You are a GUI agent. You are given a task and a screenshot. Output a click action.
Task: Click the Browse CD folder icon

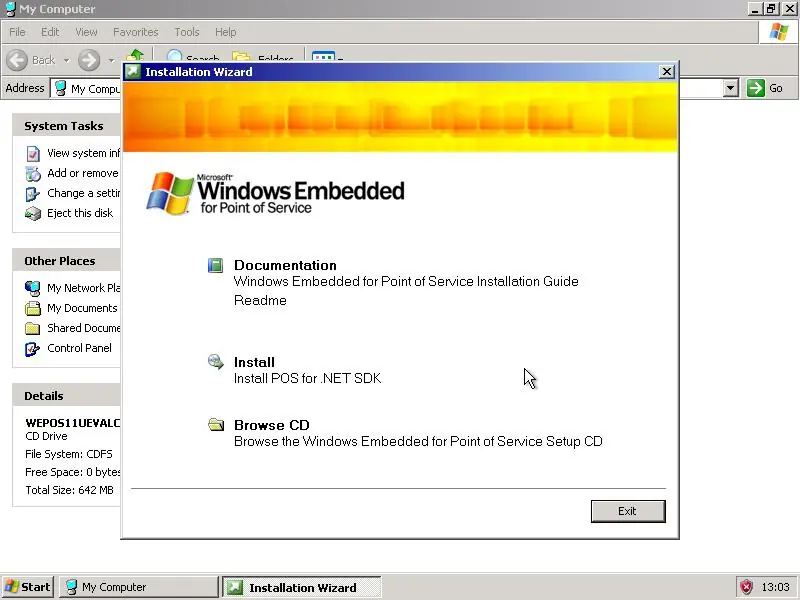(216, 424)
